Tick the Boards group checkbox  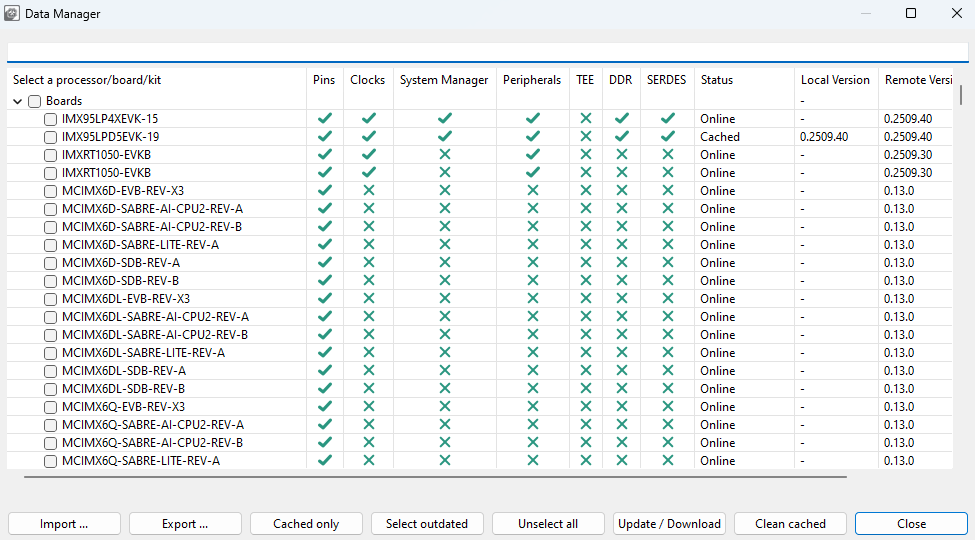[35, 101]
